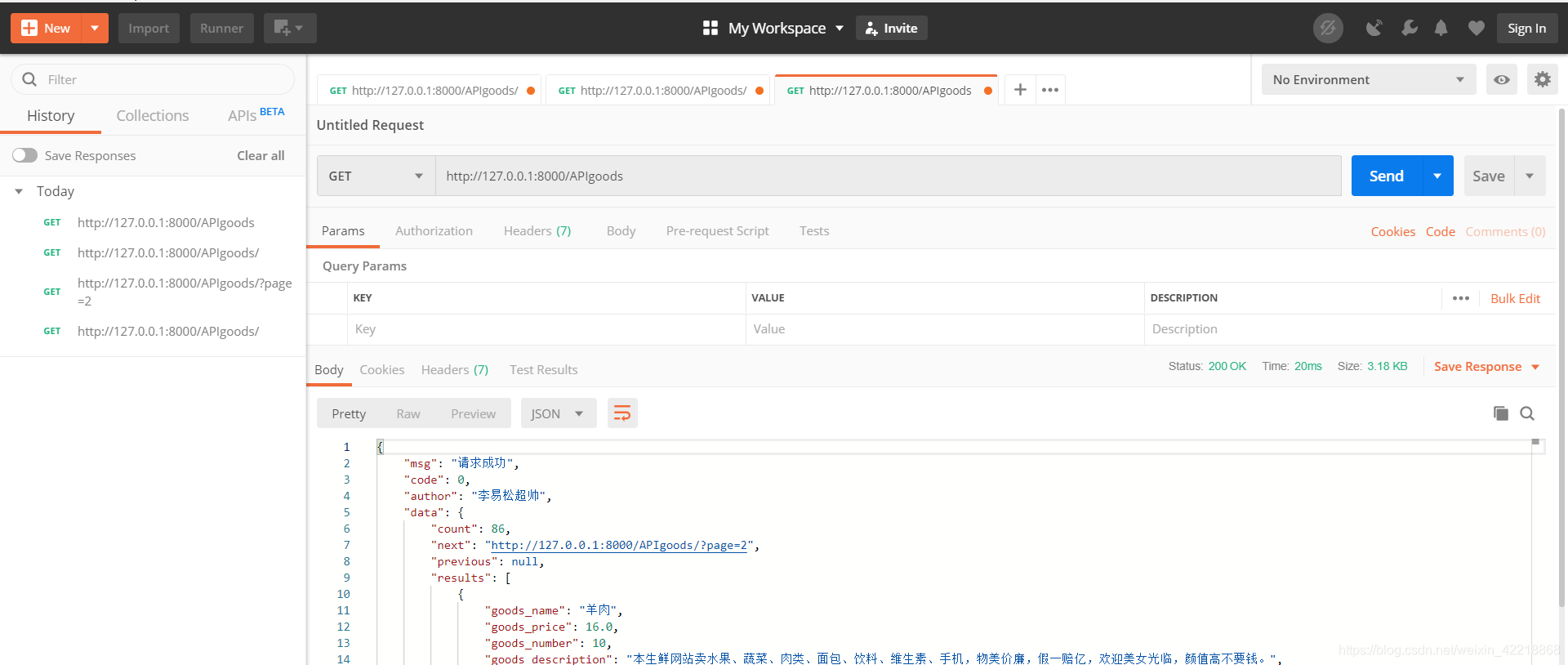Select first request tab APIgoods/
This screenshot has height=665, width=1568.
click(x=431, y=91)
